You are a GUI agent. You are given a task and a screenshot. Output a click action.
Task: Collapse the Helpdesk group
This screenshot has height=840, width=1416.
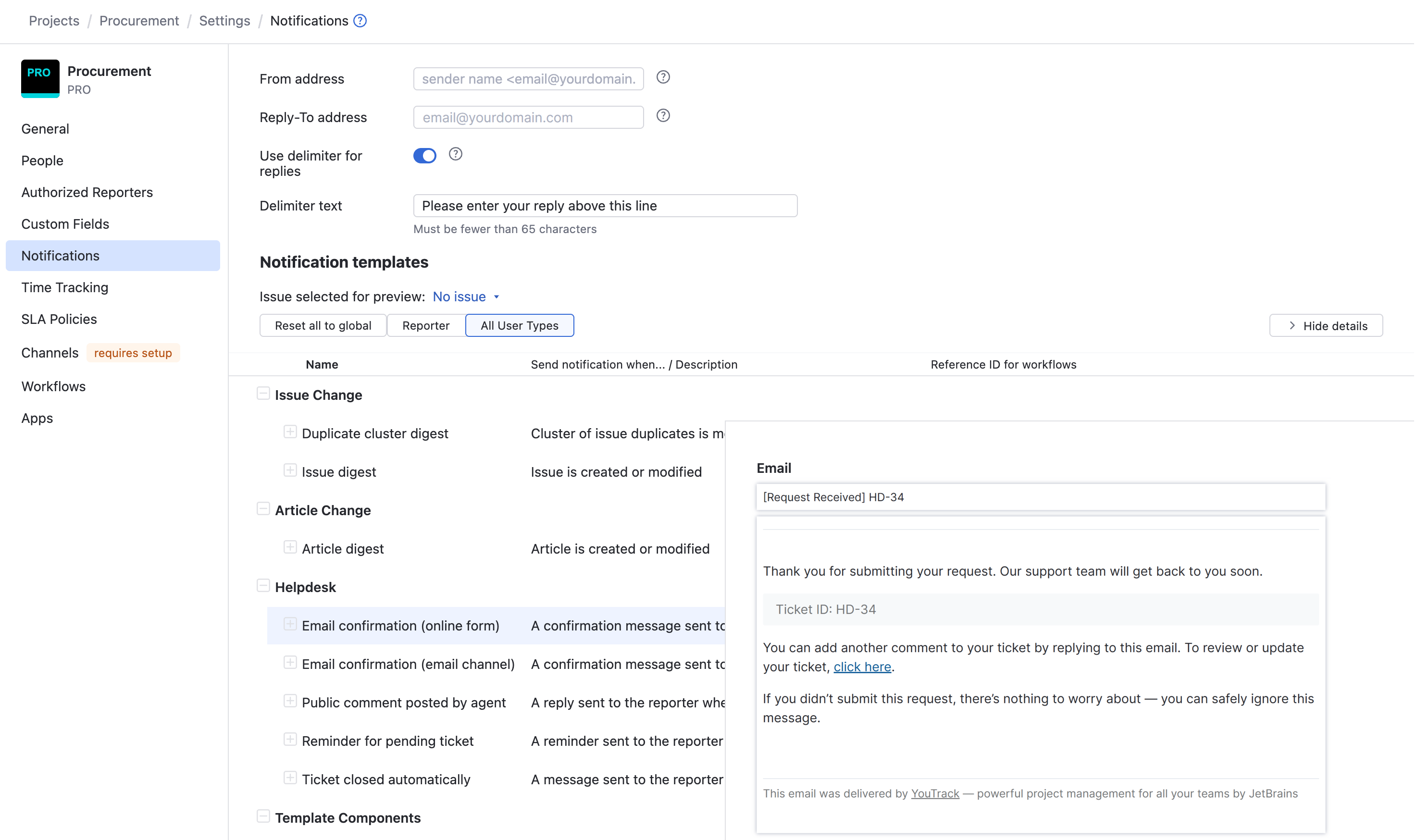coord(263,586)
